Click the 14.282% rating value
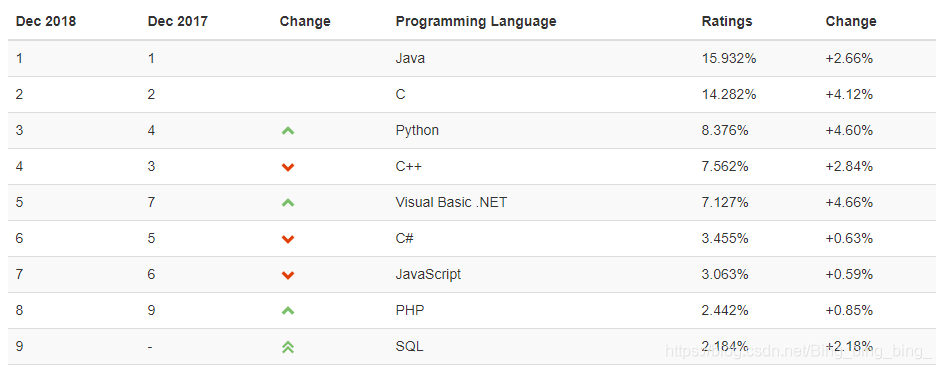 [x=729, y=94]
